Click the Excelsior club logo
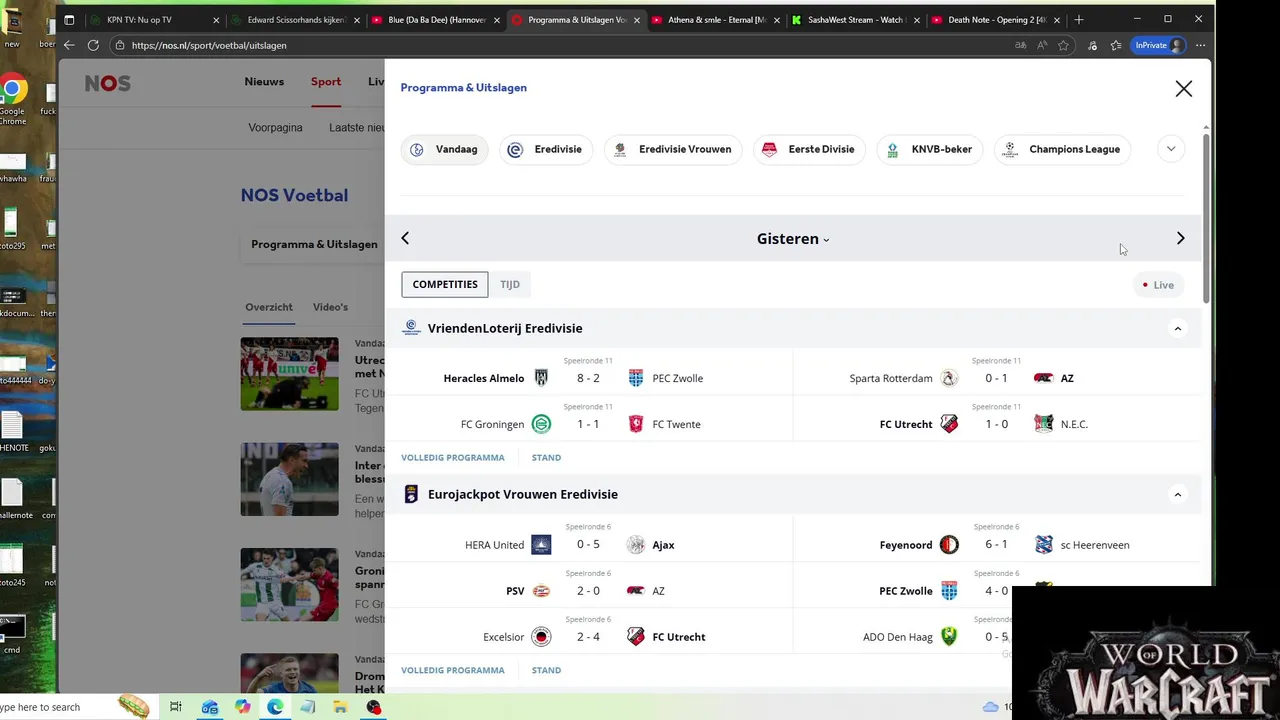Viewport: 1280px width, 720px height. 541,637
